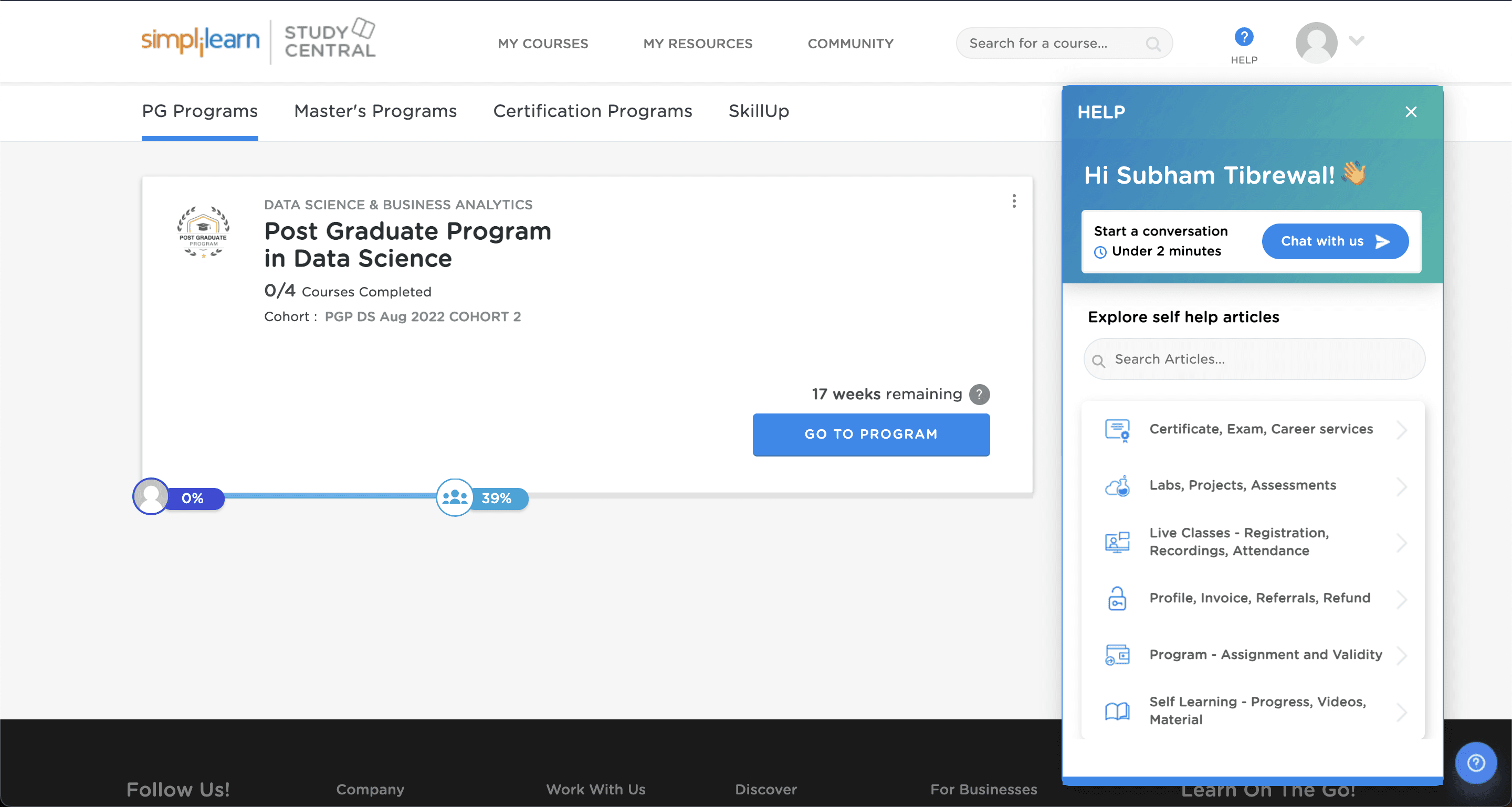Click the HELP question mark icon in header
The height and width of the screenshot is (807, 1512).
[1243, 38]
